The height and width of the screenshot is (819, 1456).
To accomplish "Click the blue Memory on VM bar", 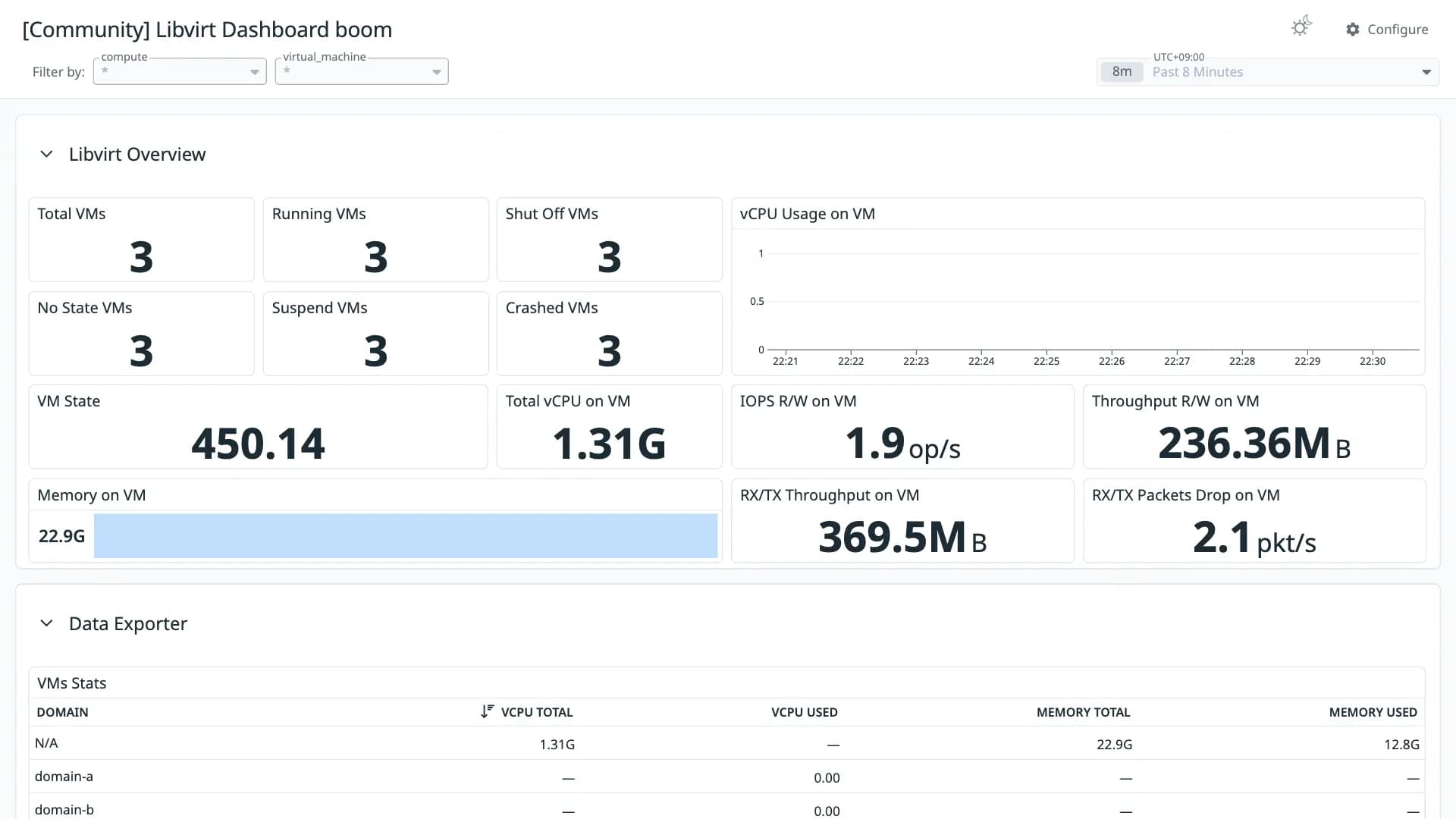I will pos(406,536).
